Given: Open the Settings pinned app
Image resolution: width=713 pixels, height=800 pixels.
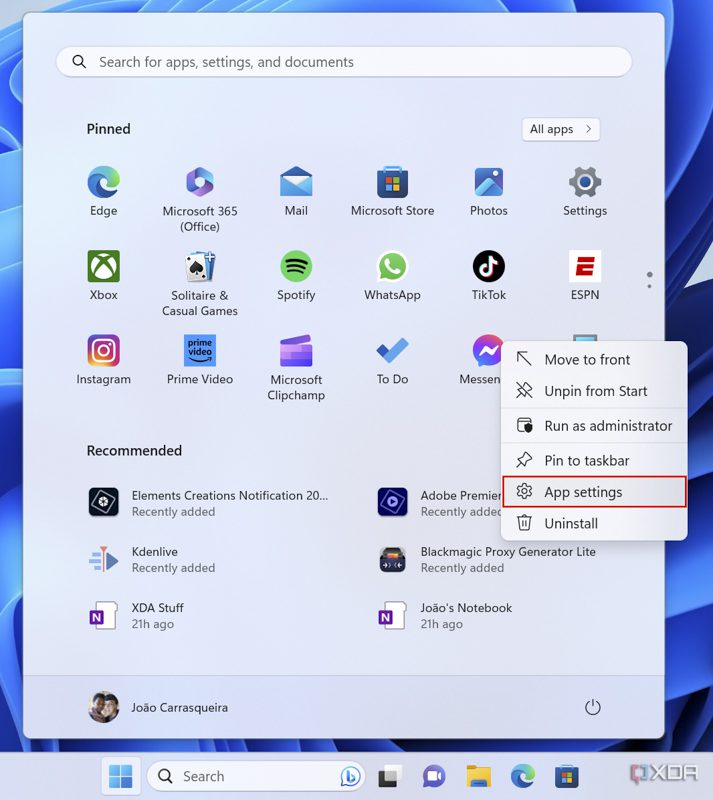Looking at the screenshot, I should (x=585, y=191).
